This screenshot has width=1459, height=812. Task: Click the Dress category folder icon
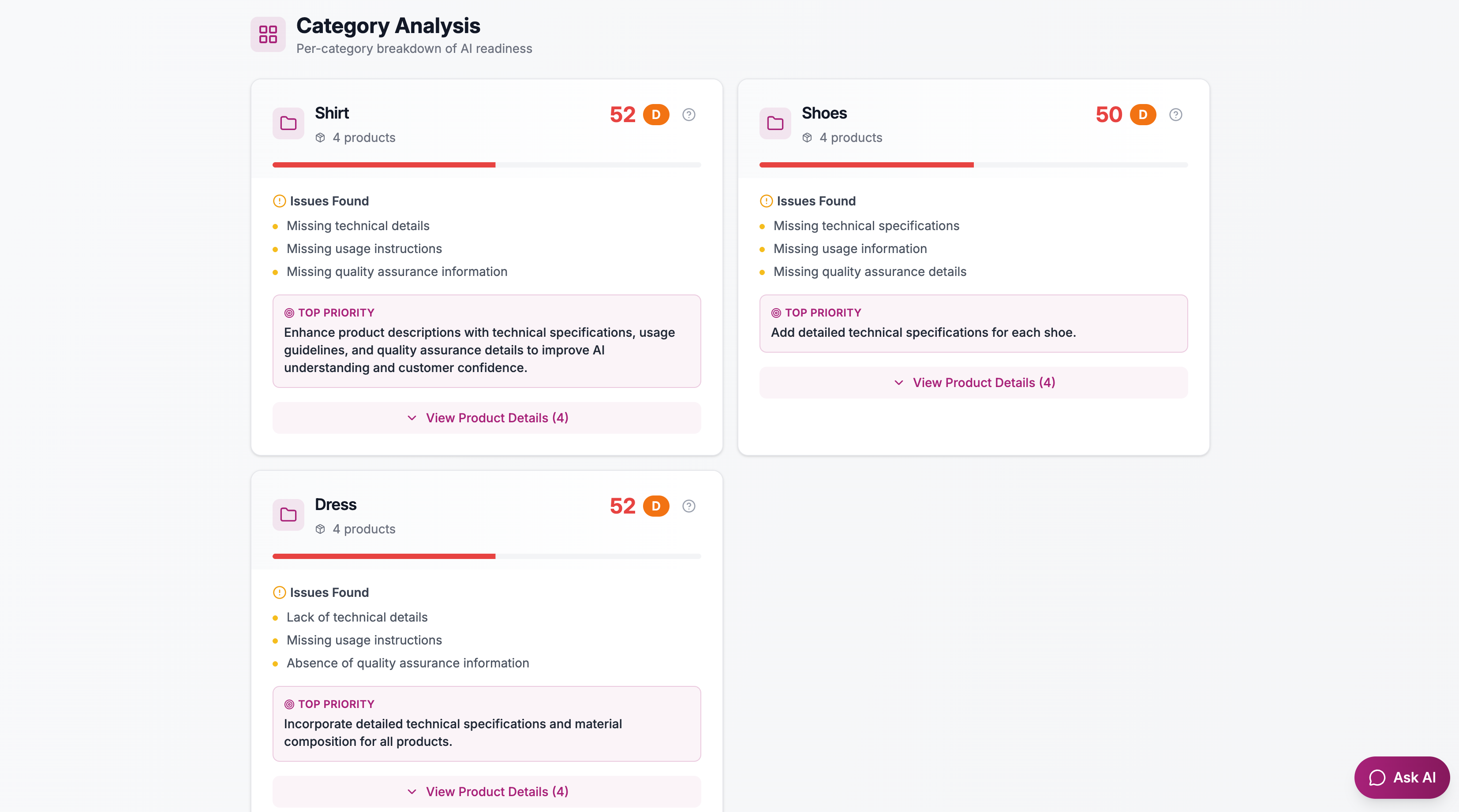(x=288, y=515)
